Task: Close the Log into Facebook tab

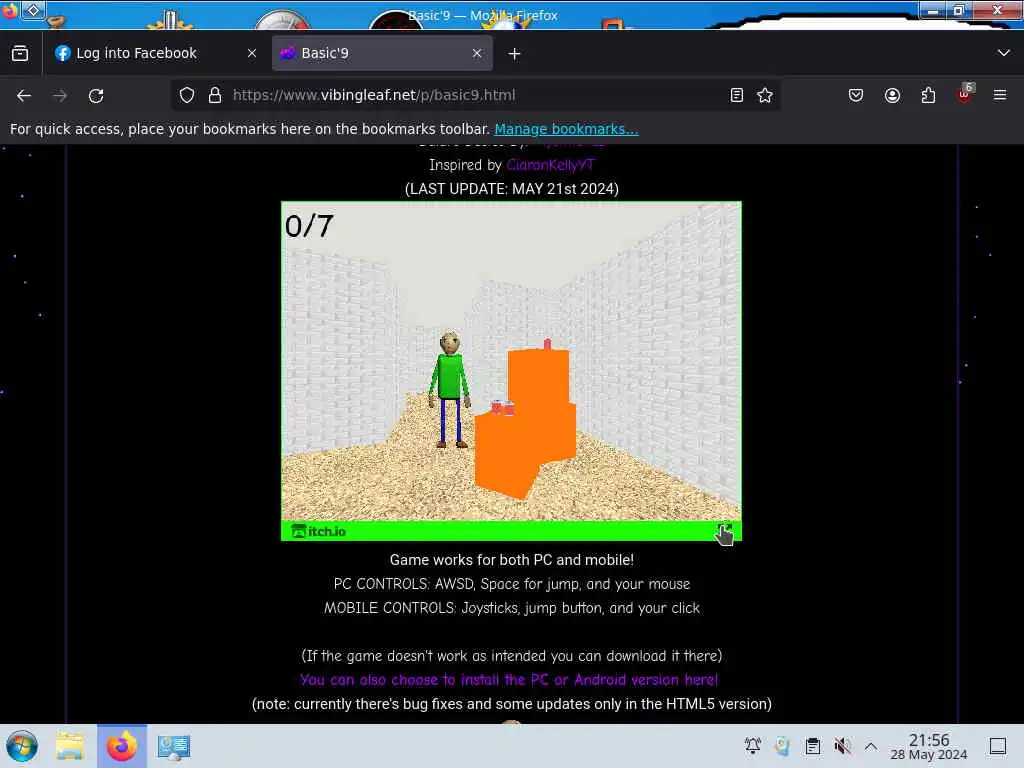Action: point(252,54)
